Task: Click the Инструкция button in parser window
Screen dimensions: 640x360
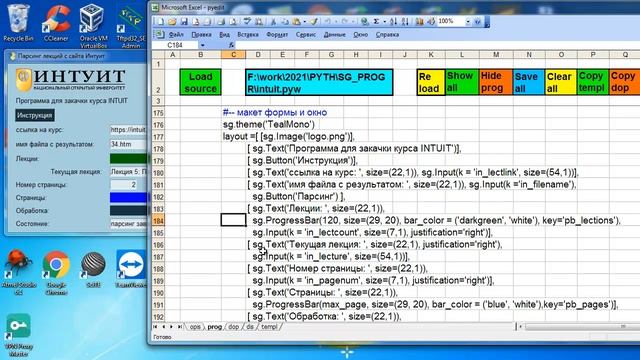Action: pos(35,115)
